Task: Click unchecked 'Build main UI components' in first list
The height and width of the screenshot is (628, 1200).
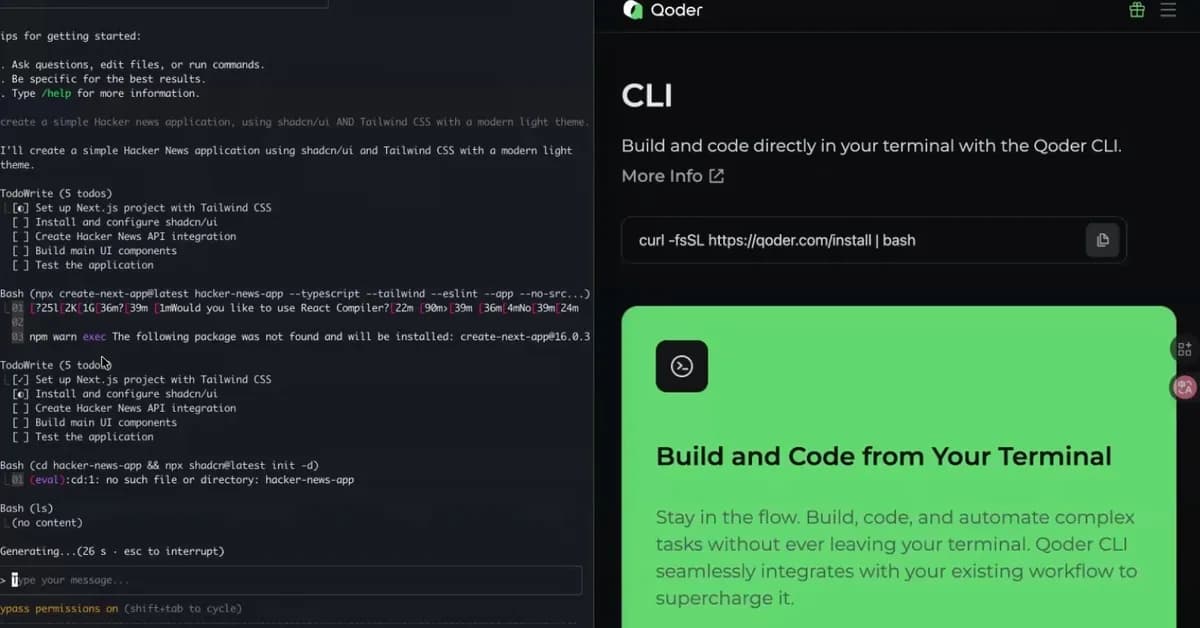Action: [94, 251]
